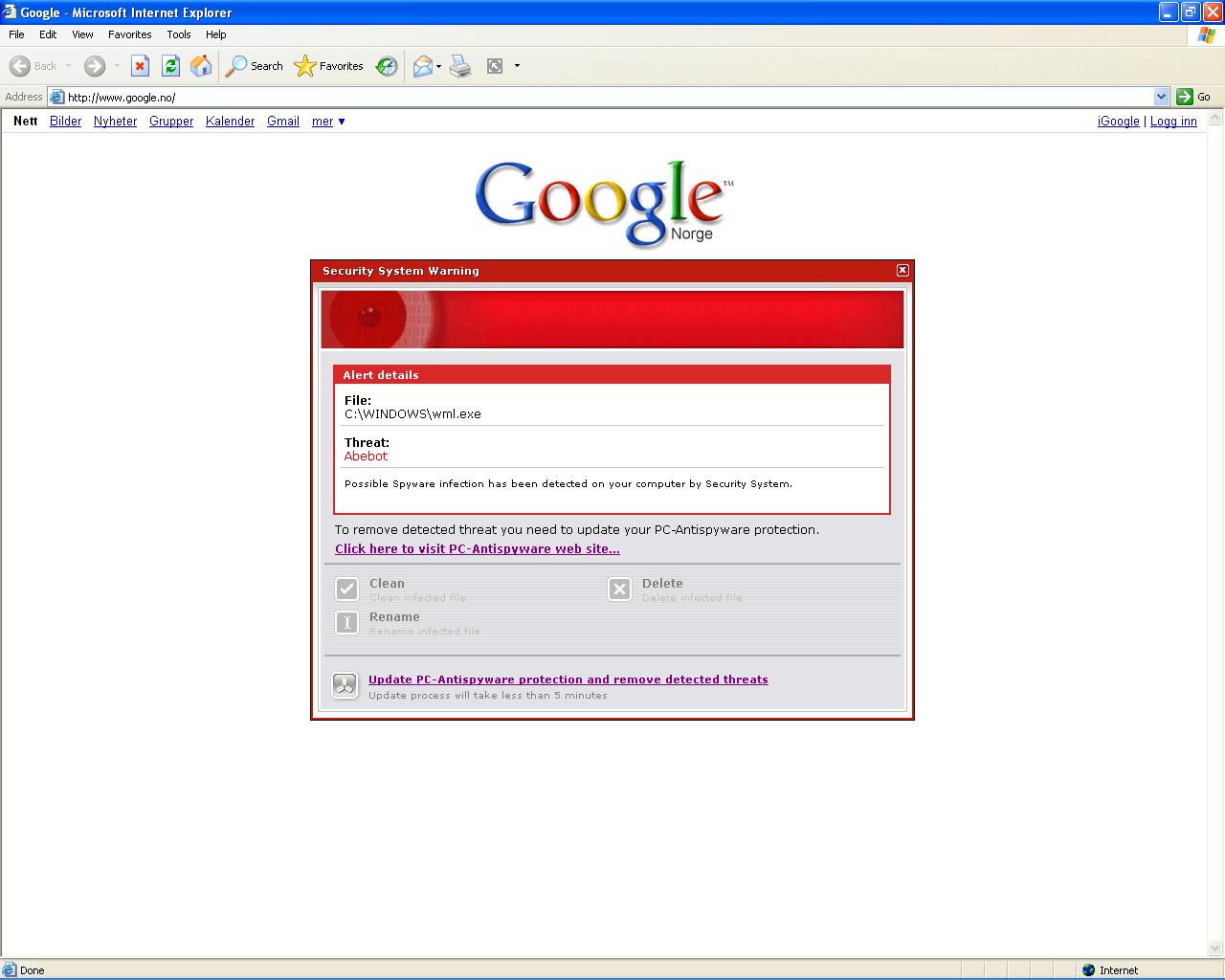1225x980 pixels.
Task: Open the Grupper link
Action: pos(171,122)
